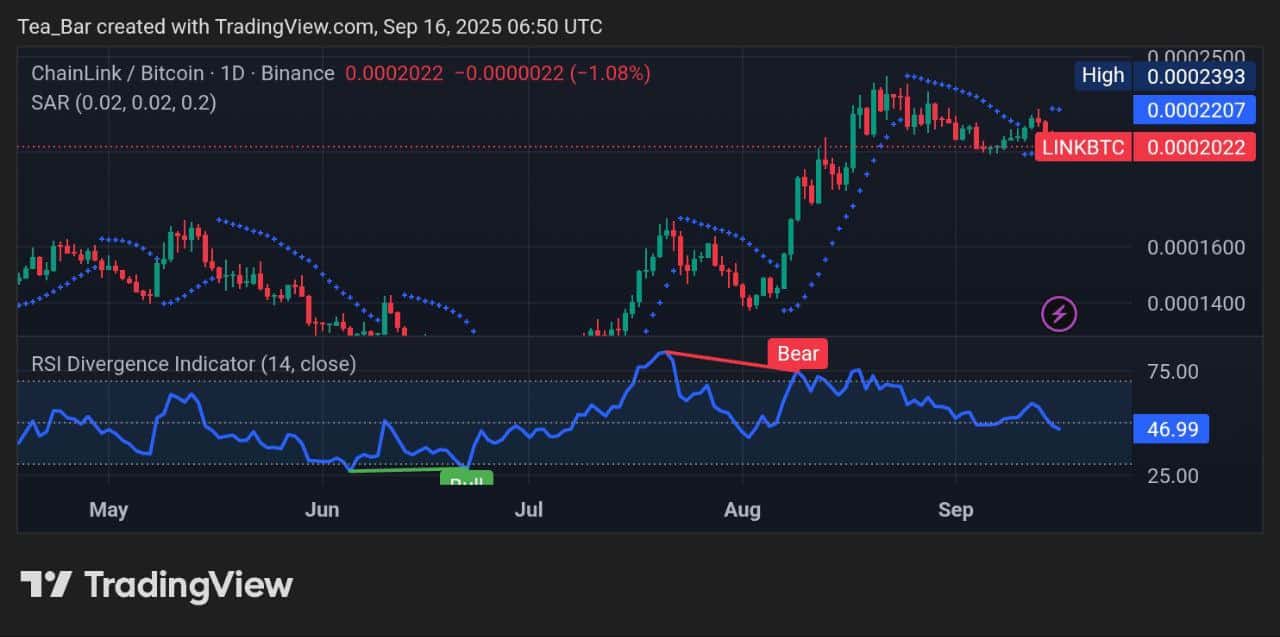The width and height of the screenshot is (1280, 637).
Task: Click the 0.0001600 price scale label
Action: [1195, 247]
